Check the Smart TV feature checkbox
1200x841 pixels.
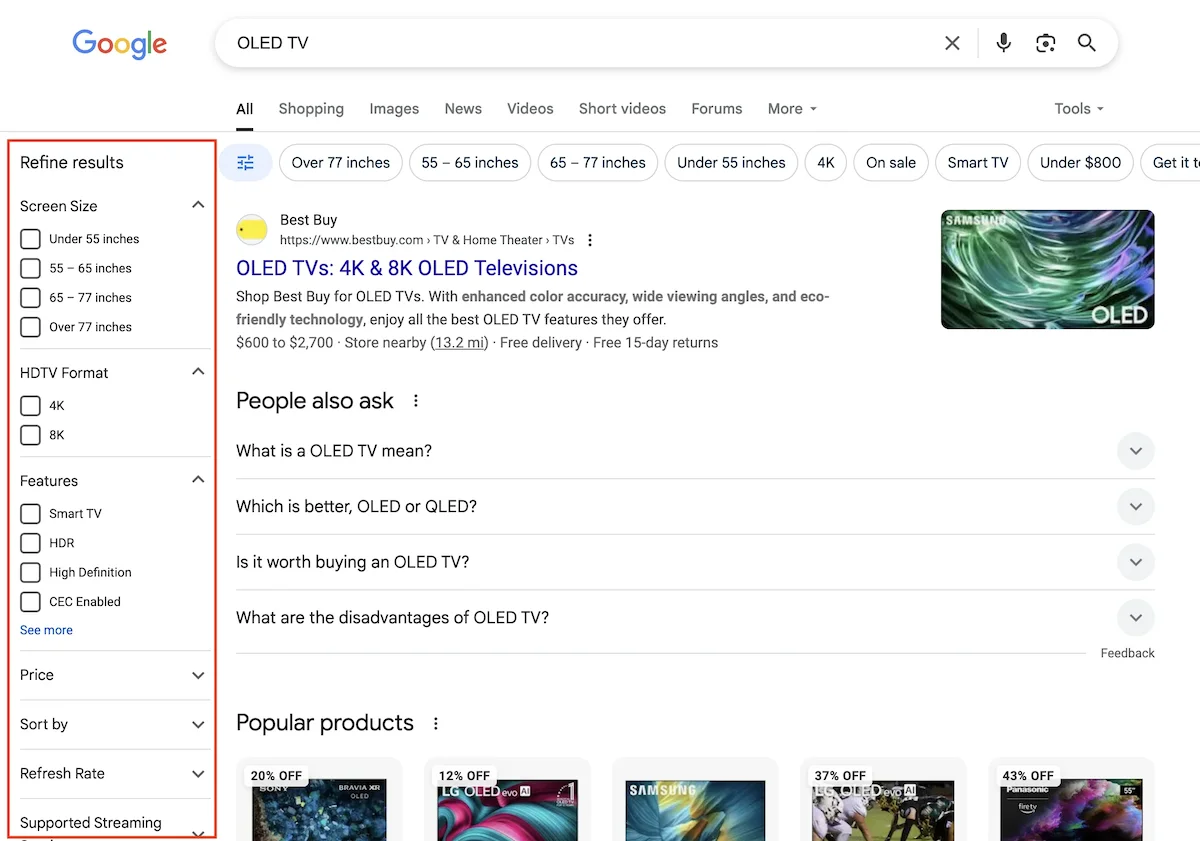pyautogui.click(x=31, y=514)
